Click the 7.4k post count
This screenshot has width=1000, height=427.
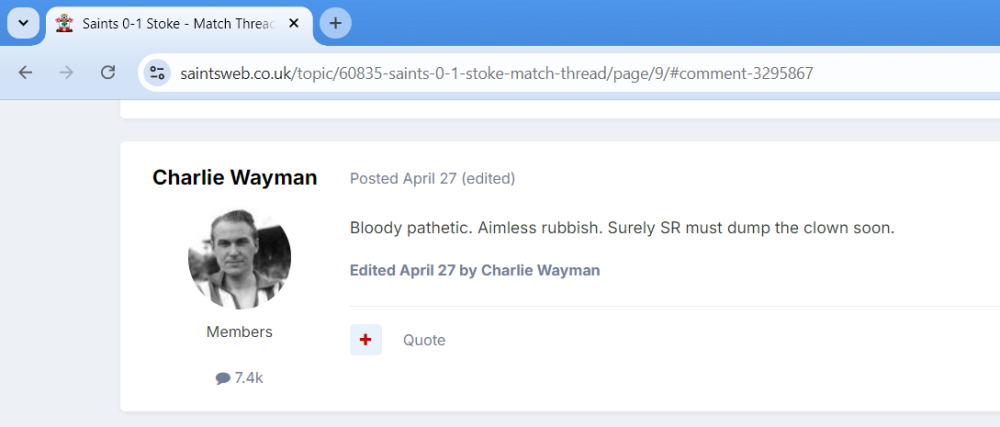point(249,378)
